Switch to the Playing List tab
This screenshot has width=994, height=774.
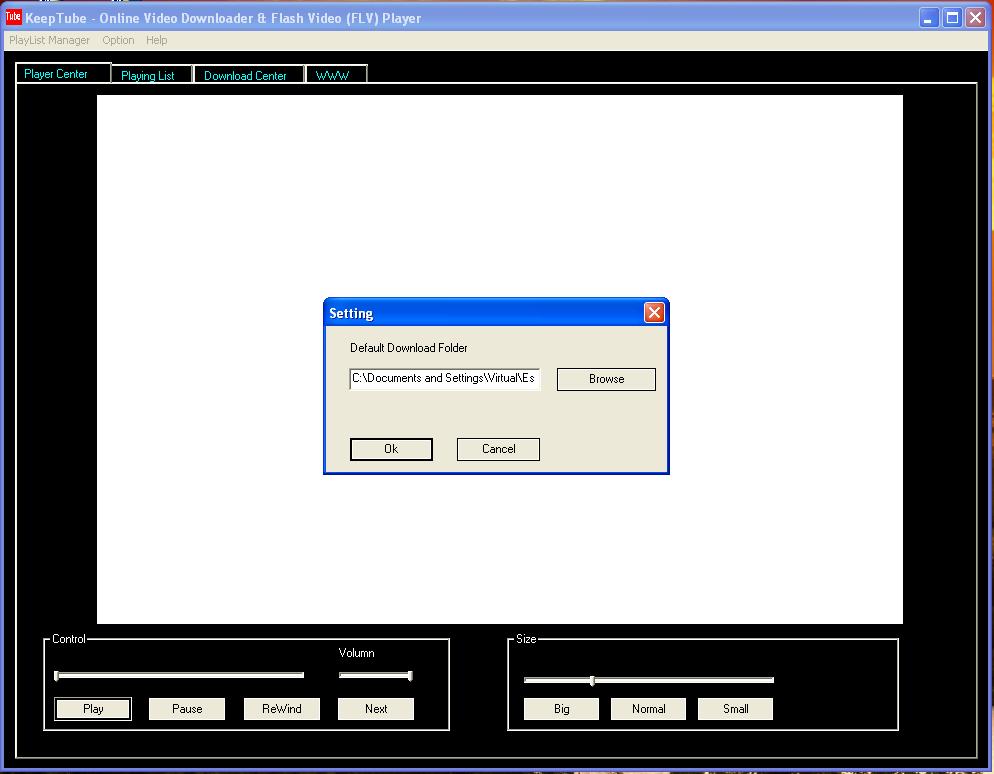coord(152,75)
